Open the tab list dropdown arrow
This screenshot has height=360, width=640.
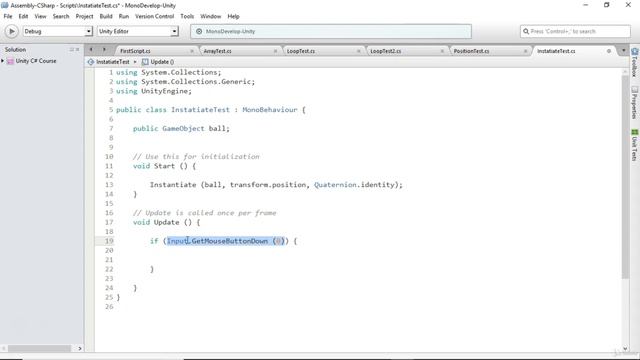click(623, 50)
